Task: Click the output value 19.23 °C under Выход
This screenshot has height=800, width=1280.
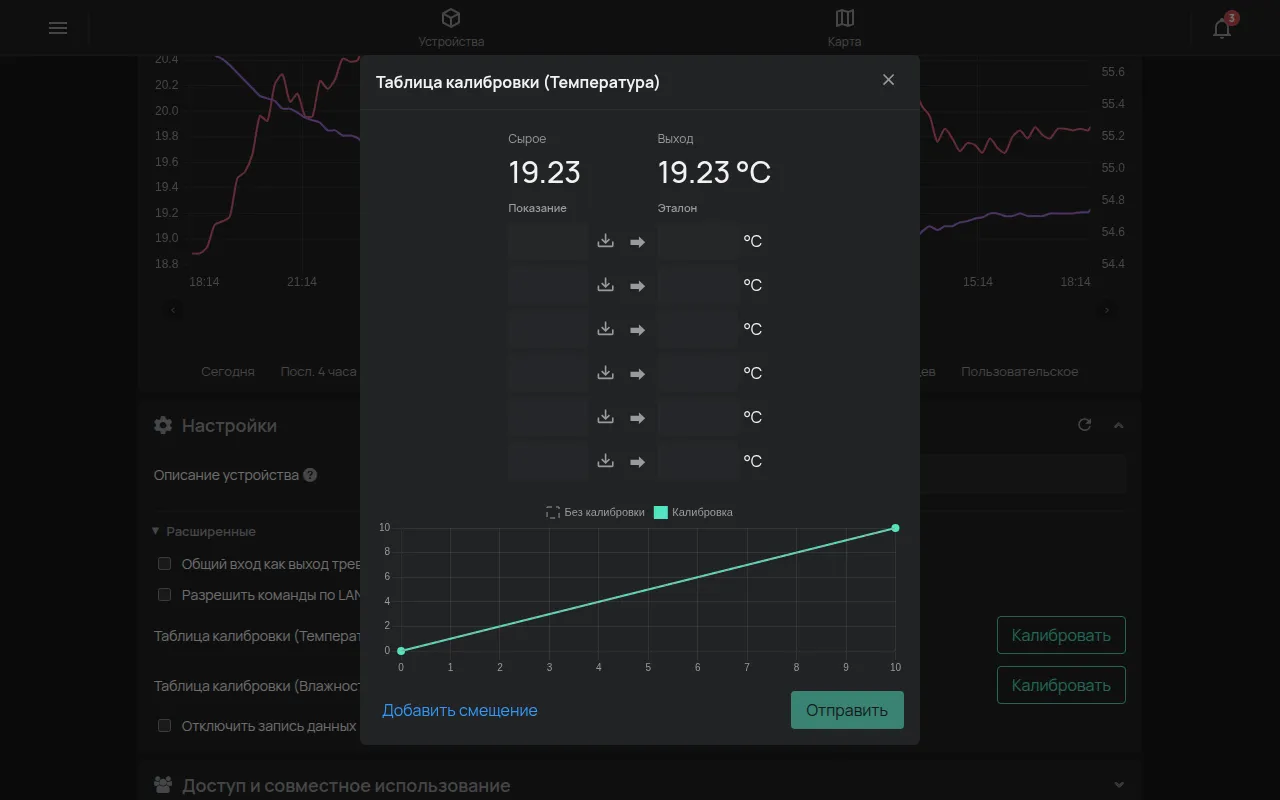Action: pyautogui.click(x=714, y=172)
